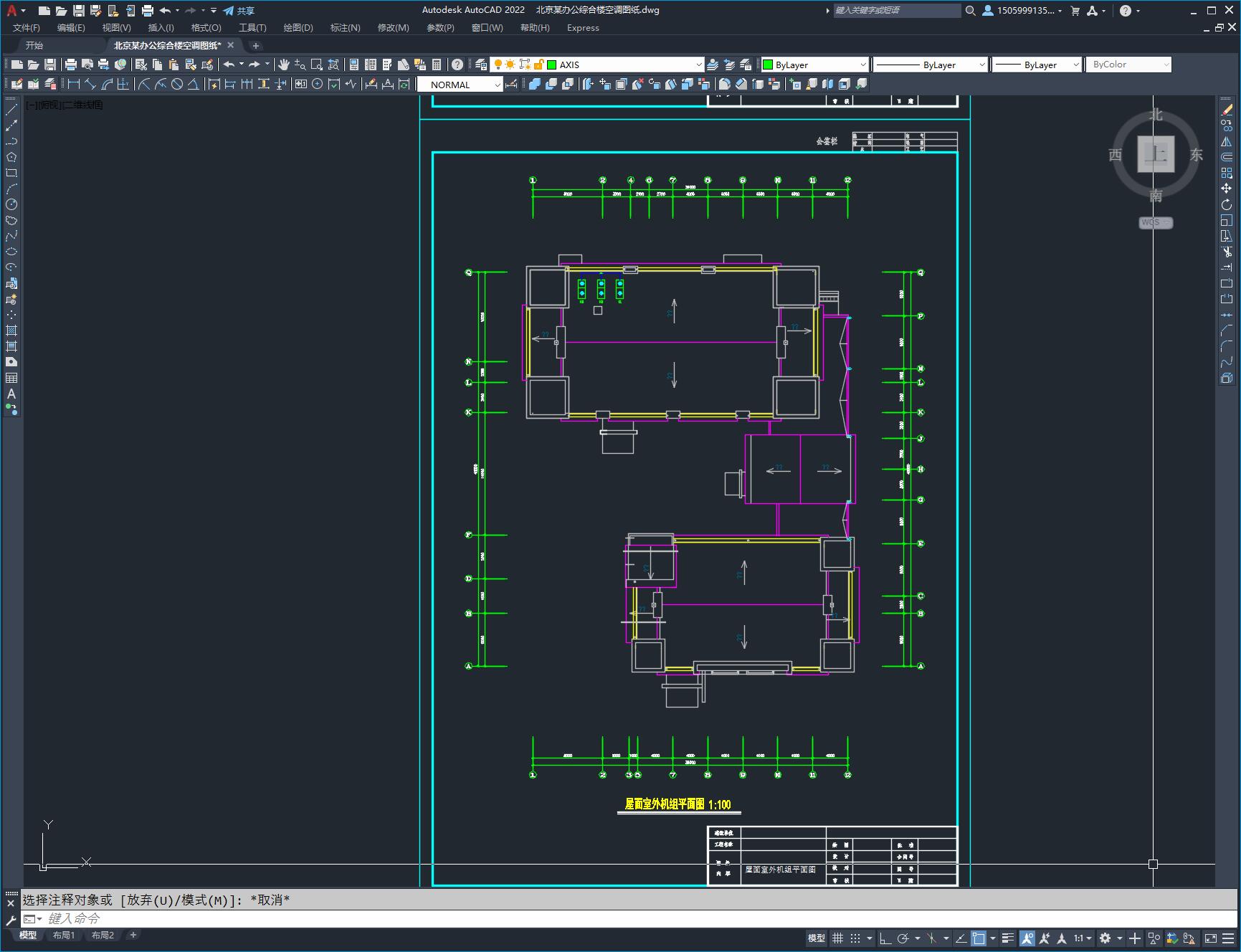Select the Trim tool
The height and width of the screenshot is (952, 1241).
(x=1227, y=252)
